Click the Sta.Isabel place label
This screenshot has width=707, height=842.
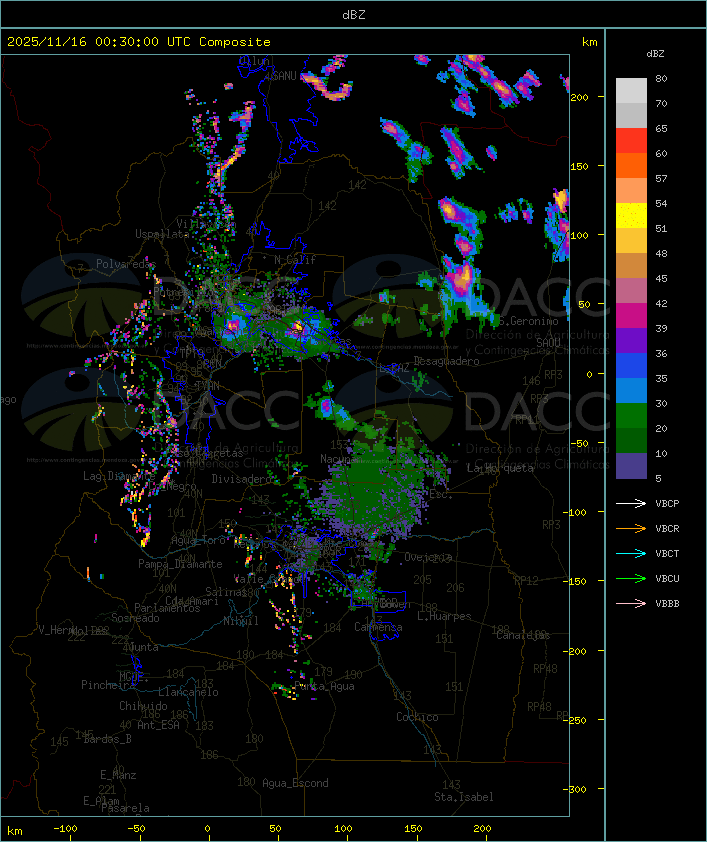coord(464,797)
